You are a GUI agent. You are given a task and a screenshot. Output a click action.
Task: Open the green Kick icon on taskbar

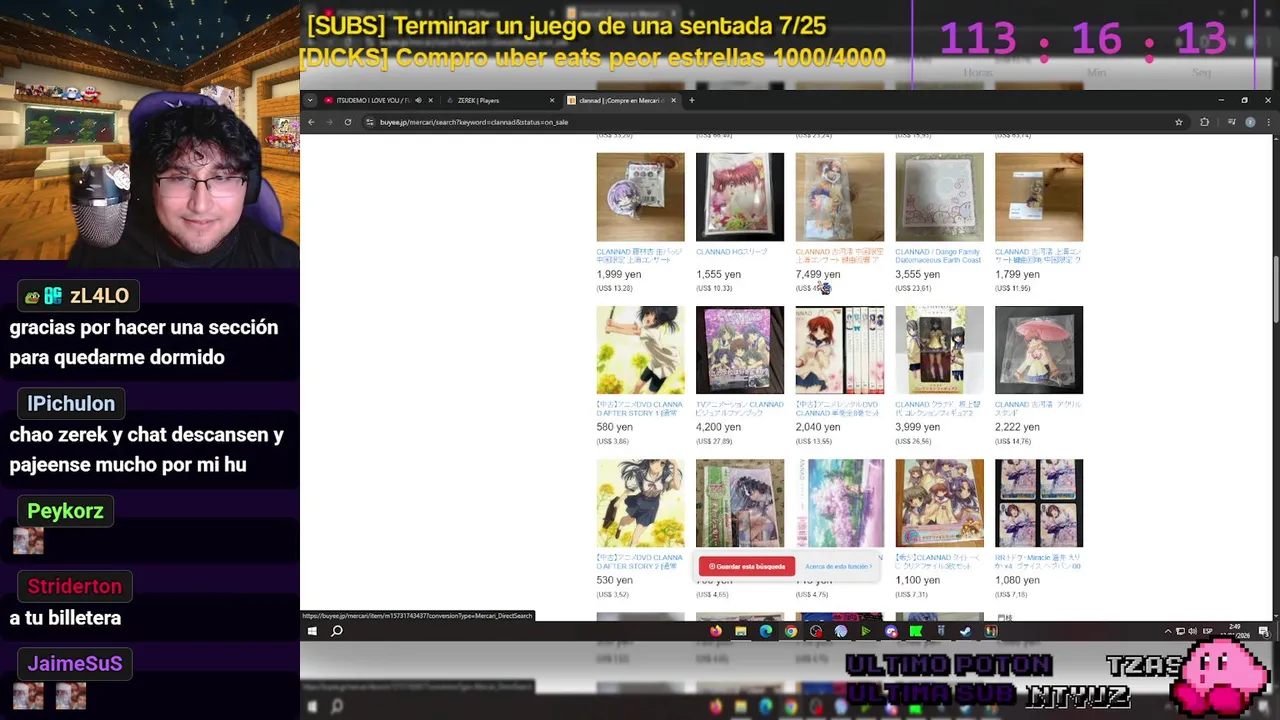[x=916, y=631]
